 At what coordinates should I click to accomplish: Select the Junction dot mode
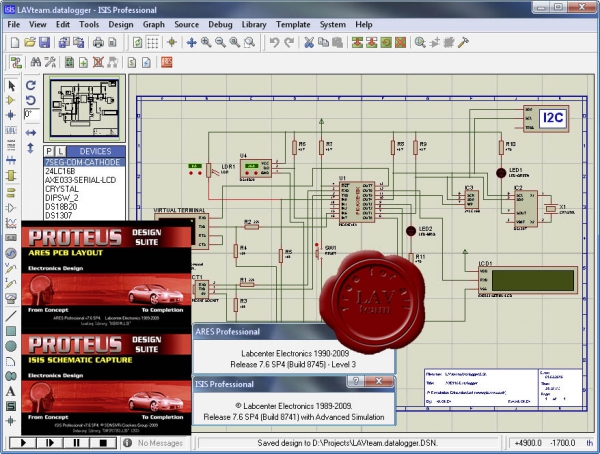coord(11,115)
